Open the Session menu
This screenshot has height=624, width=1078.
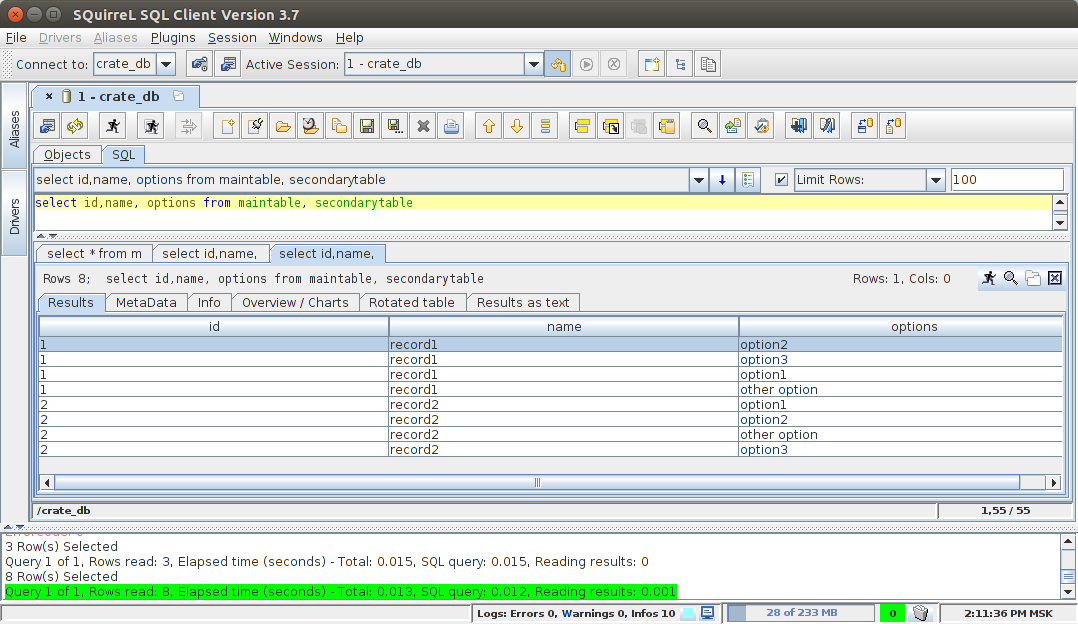[232, 37]
